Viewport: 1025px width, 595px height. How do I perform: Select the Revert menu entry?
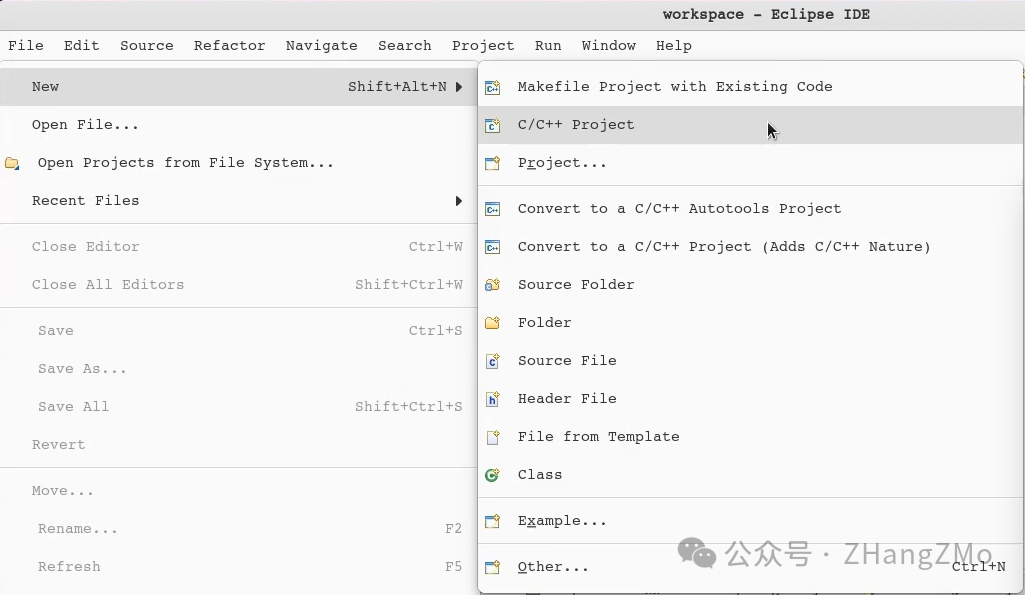tap(239, 445)
